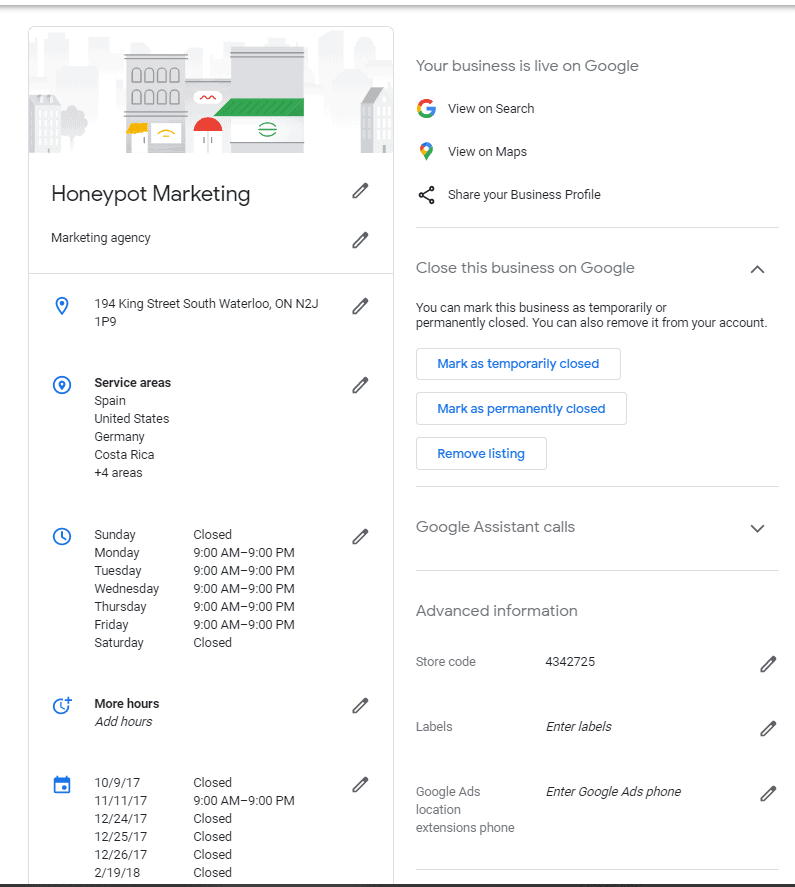
Task: Click Enter labels placeholder field
Action: pos(579,726)
